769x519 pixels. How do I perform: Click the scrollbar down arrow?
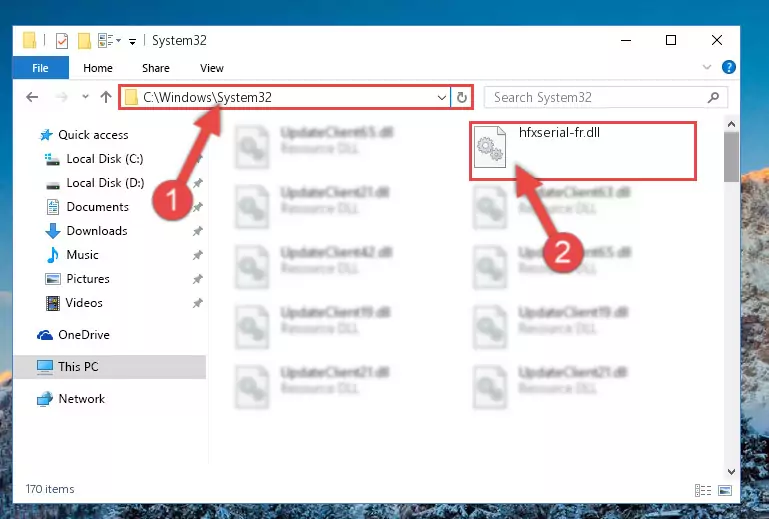coord(731,472)
